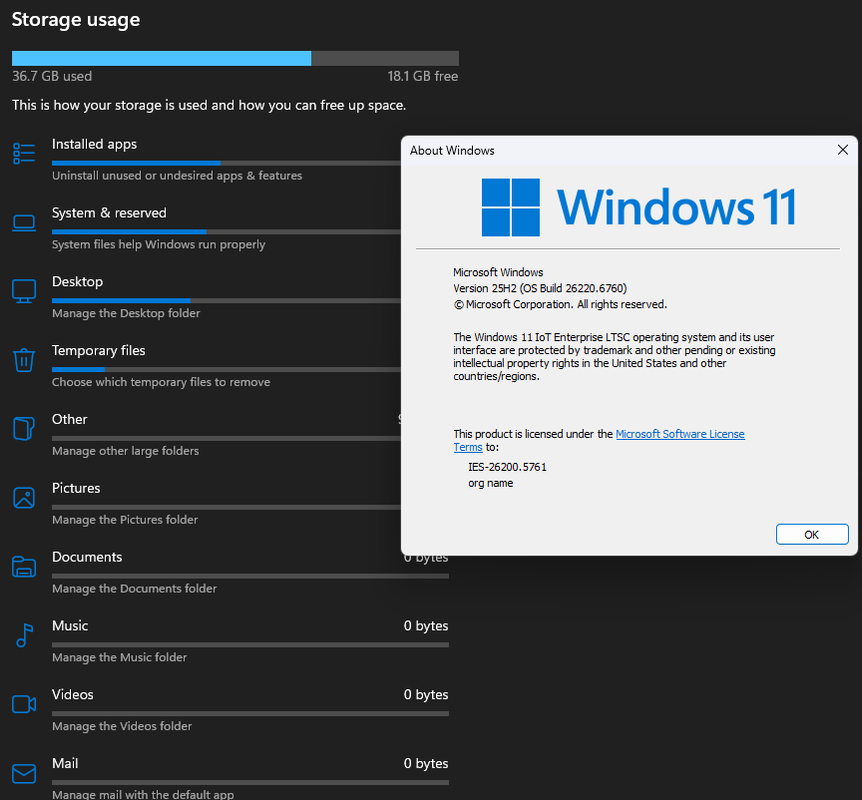This screenshot has height=800, width=862.
Task: Click the System & reserved laptop icon
Action: click(24, 223)
